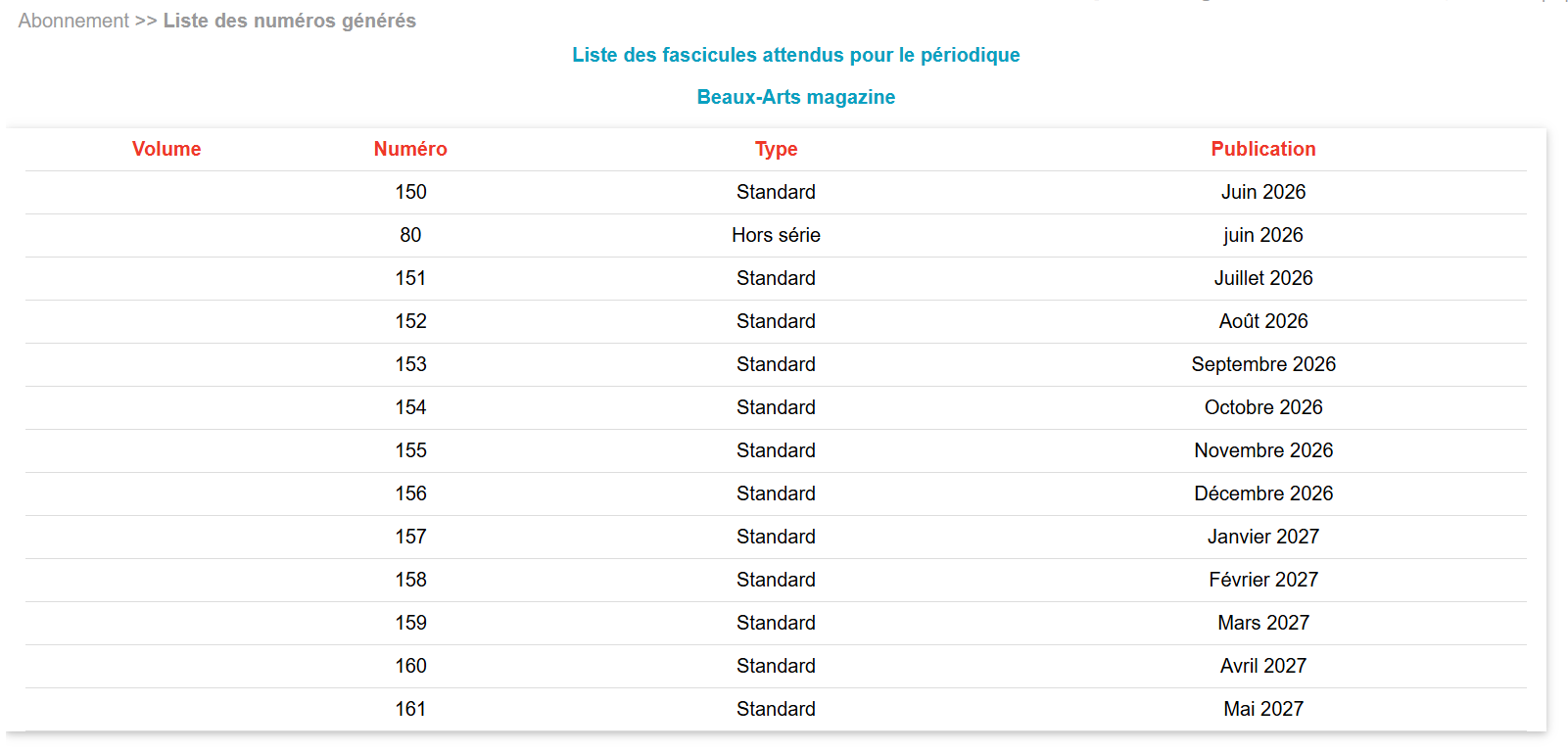Viewport: 1568px width, 751px height.
Task: Click the Août 2026 publication cell
Action: [x=1263, y=321]
